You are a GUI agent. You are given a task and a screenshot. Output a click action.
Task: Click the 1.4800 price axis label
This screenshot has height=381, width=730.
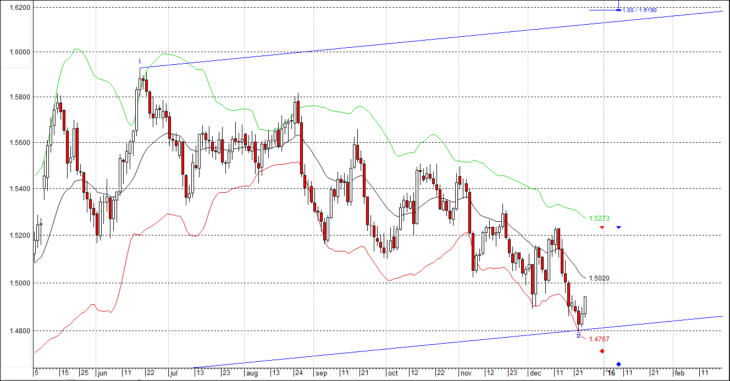20,331
